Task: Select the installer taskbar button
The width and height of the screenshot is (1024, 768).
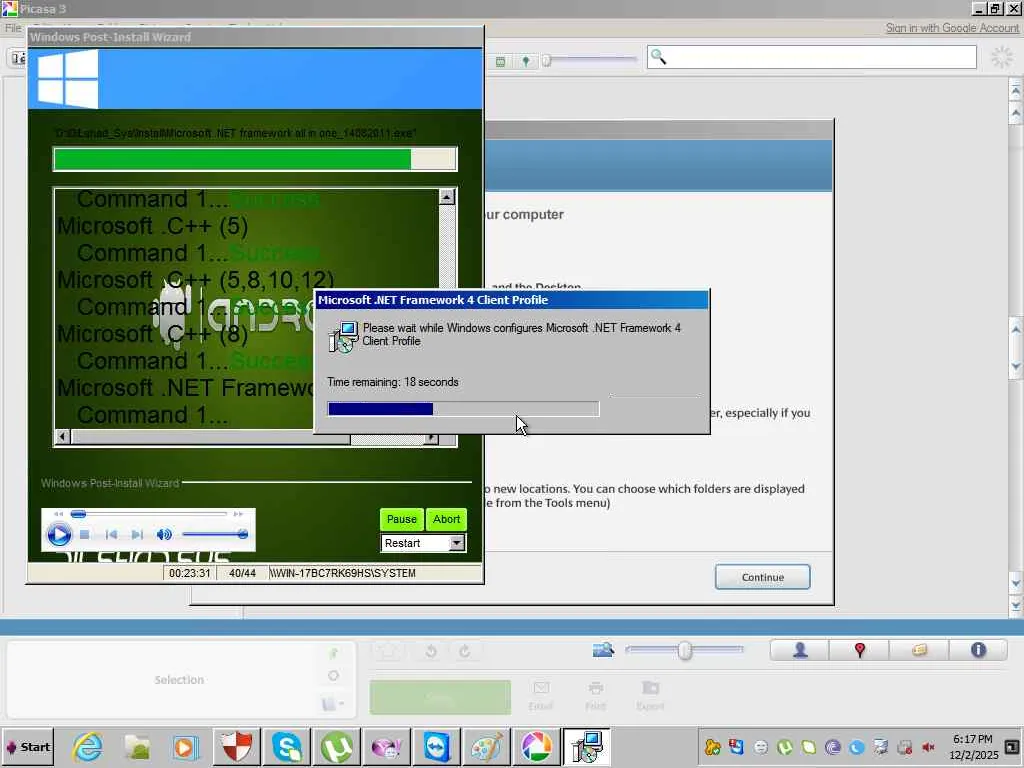Action: pyautogui.click(x=586, y=747)
